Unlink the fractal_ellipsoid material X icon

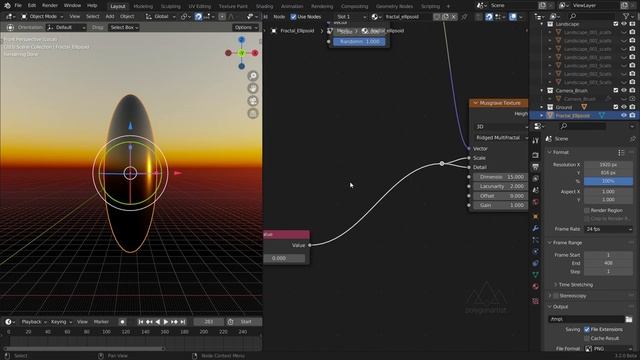click(x=454, y=17)
